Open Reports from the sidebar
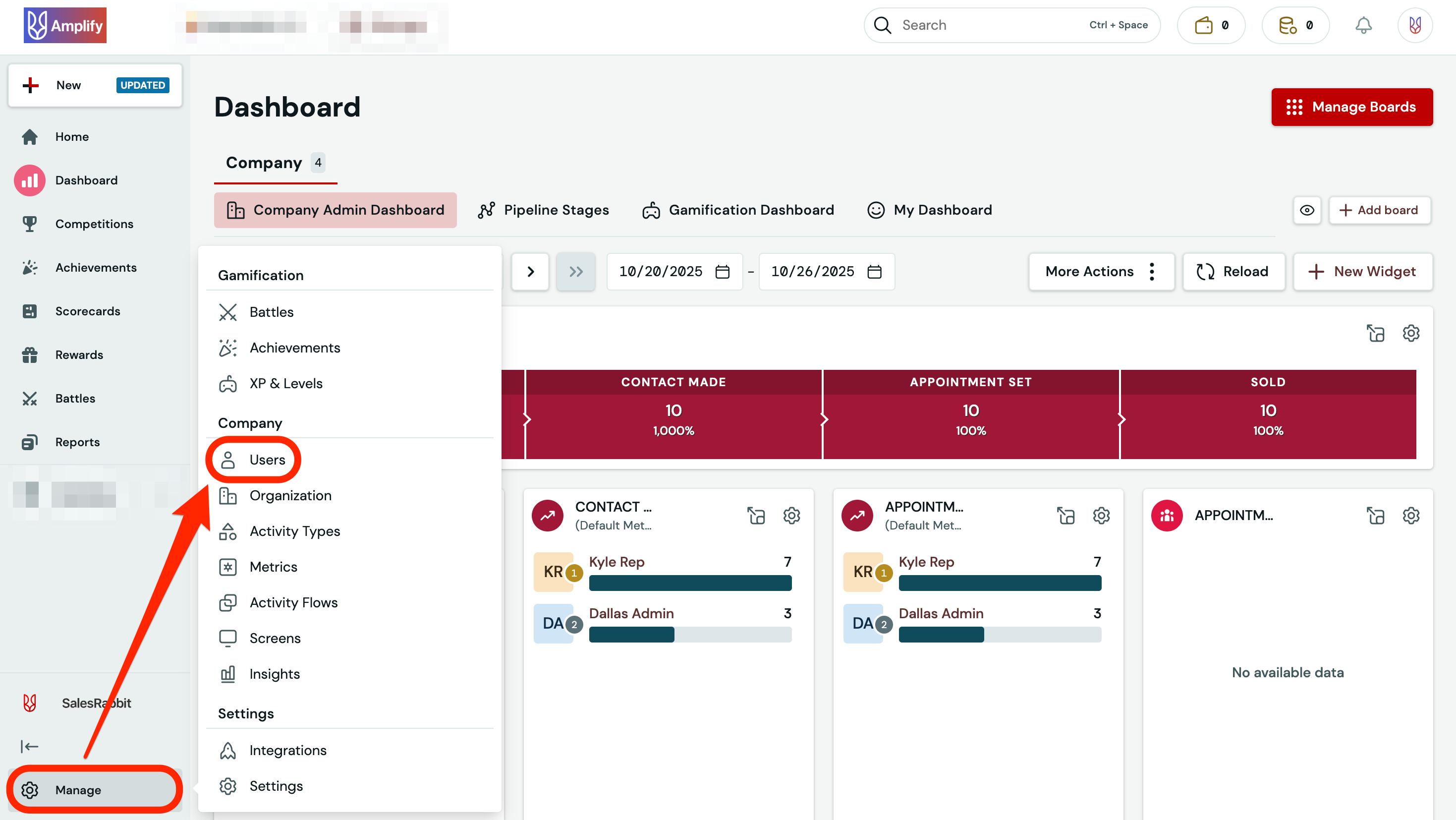This screenshot has height=820, width=1456. (77, 442)
